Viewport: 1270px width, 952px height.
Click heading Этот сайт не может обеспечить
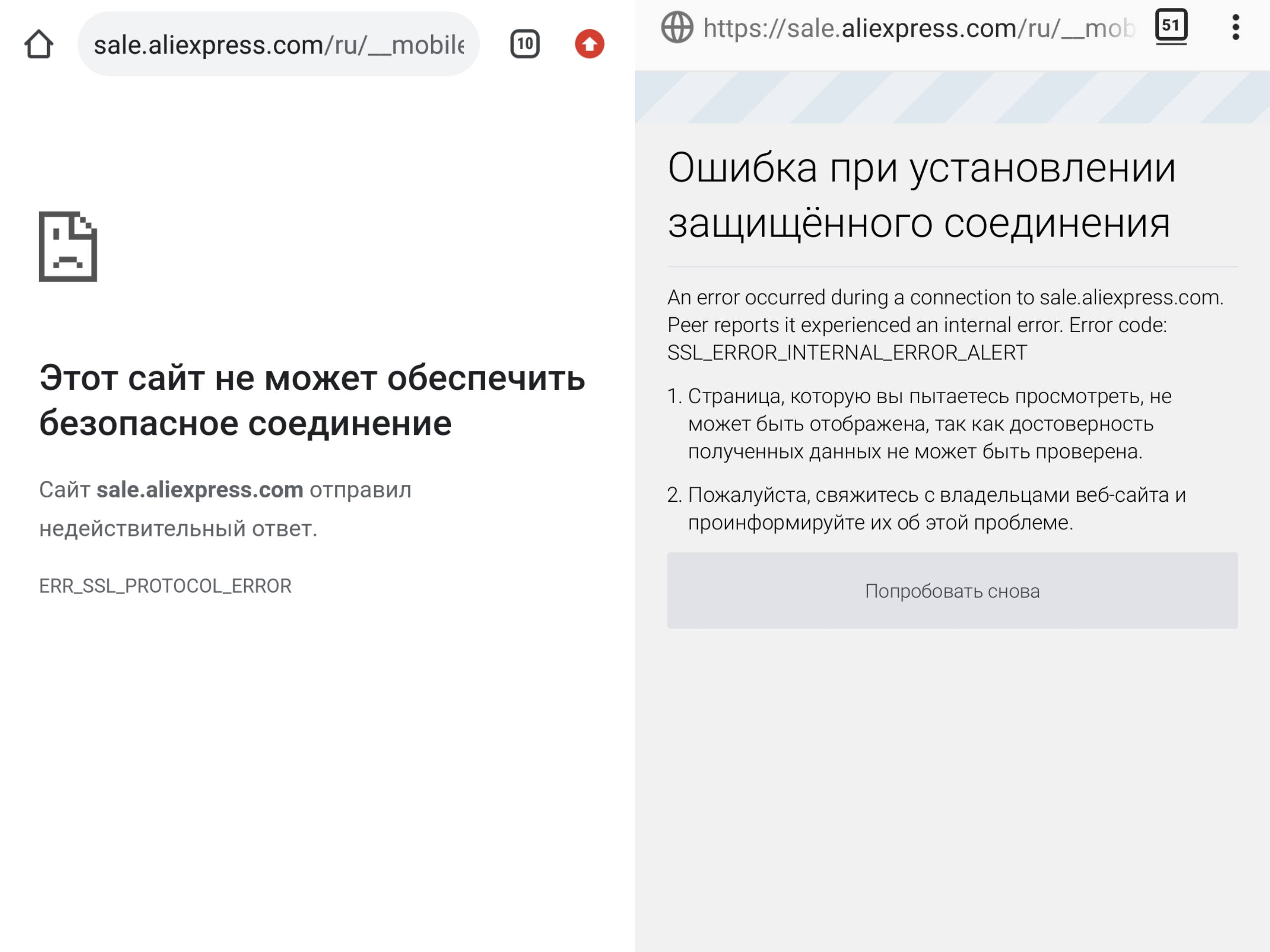point(313,378)
